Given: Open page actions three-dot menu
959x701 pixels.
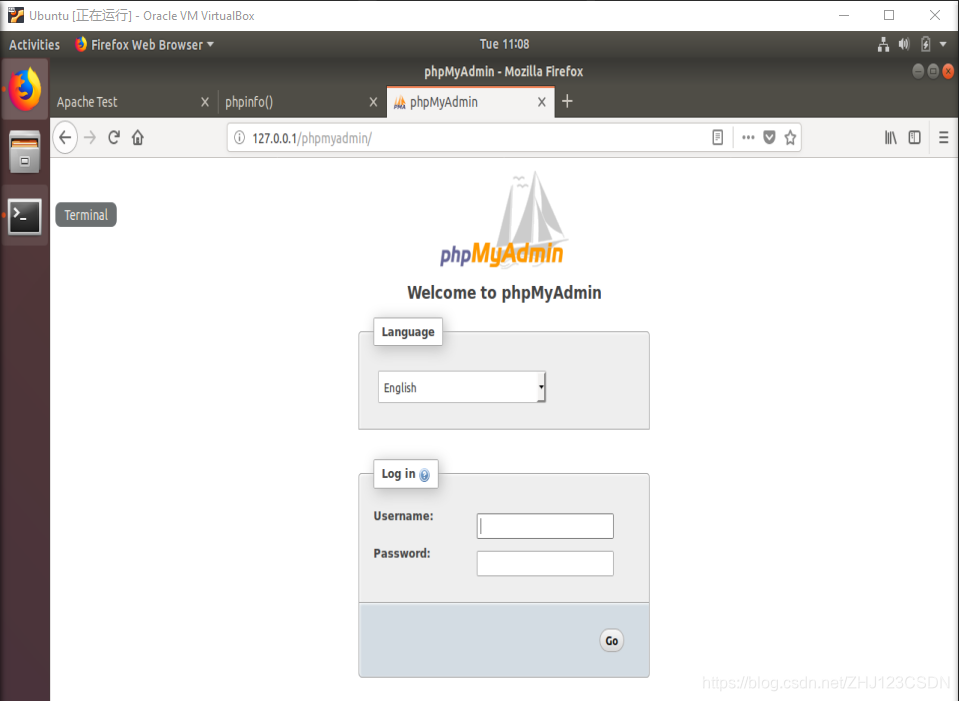Looking at the screenshot, I should coord(748,138).
